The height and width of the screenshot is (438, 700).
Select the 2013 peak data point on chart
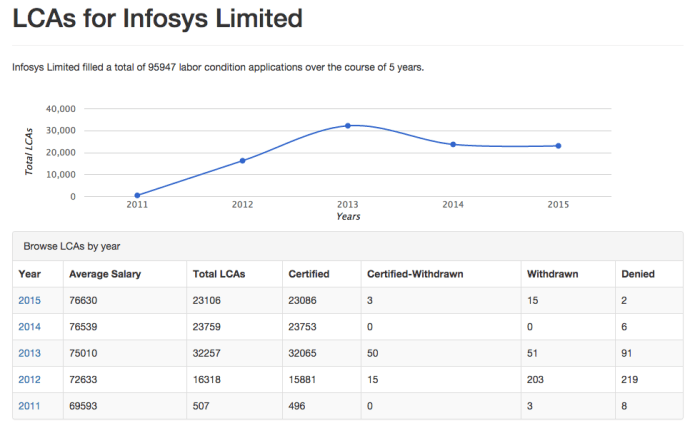[x=348, y=125]
